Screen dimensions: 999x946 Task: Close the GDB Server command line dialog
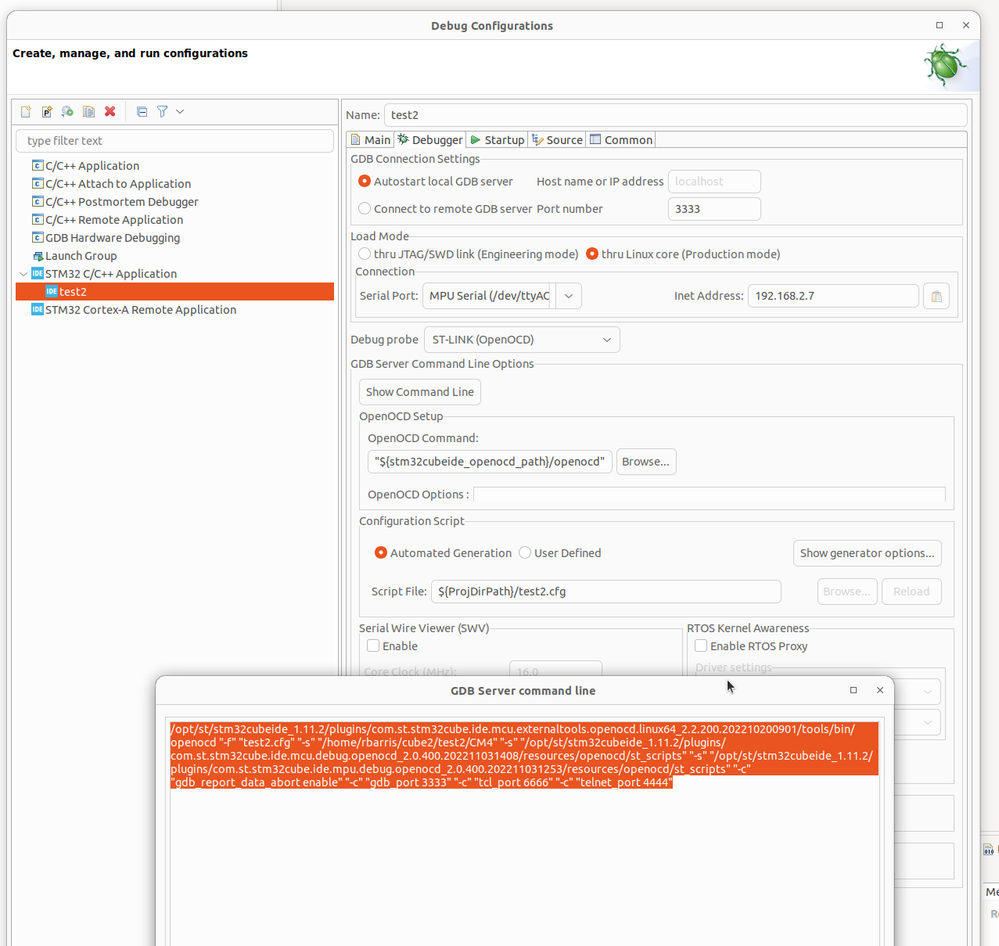click(x=880, y=691)
